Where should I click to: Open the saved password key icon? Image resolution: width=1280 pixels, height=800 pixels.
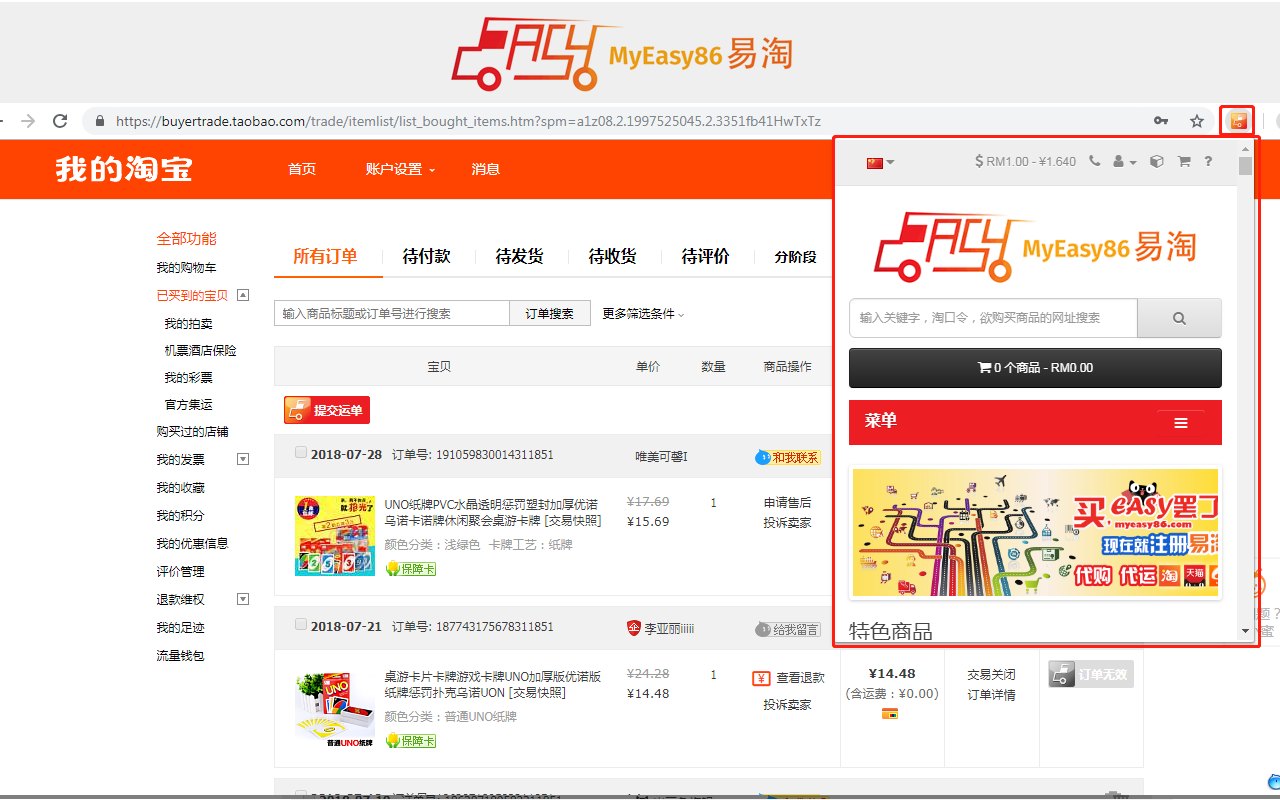click(x=1161, y=121)
